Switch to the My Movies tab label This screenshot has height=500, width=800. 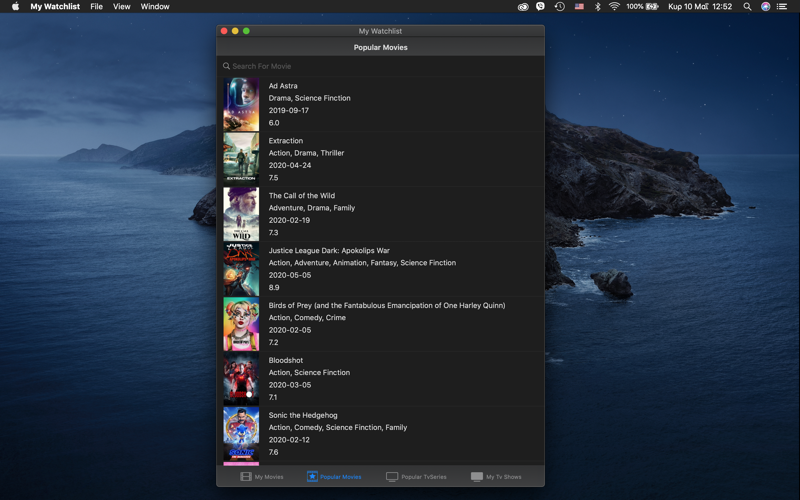(269, 477)
